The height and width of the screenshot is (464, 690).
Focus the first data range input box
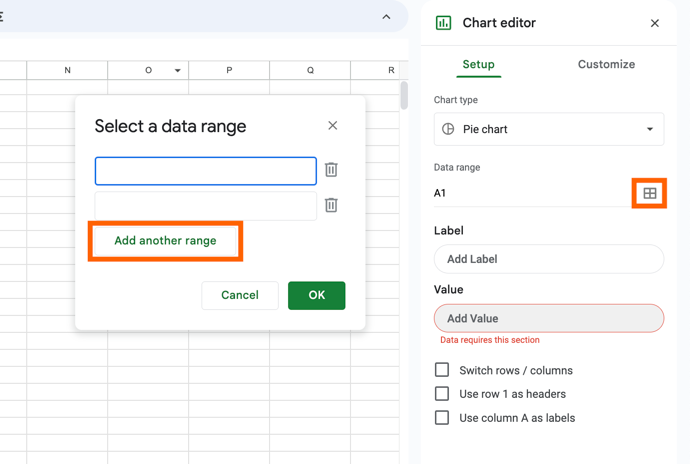tap(206, 171)
